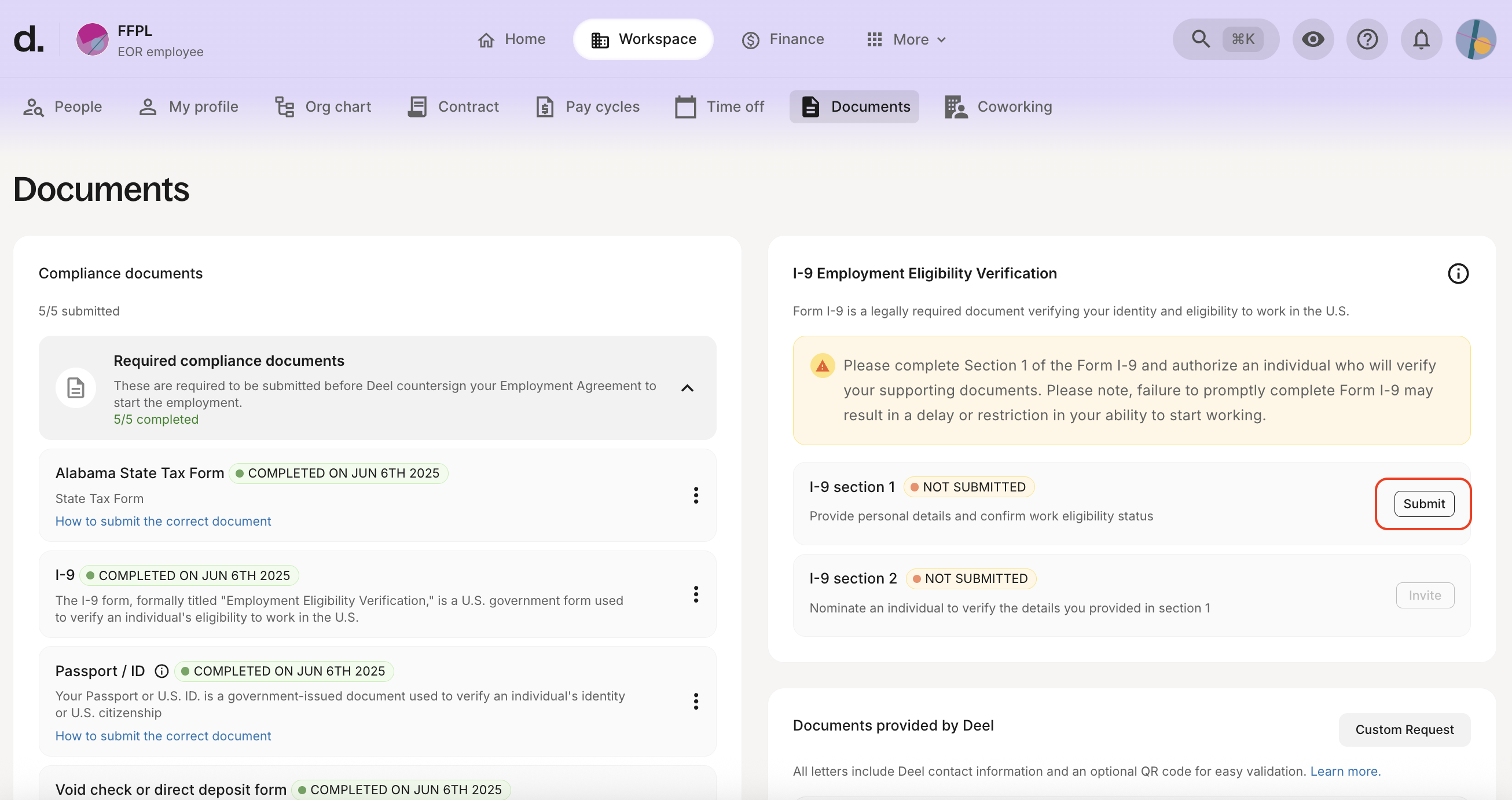The height and width of the screenshot is (800, 1512).
Task: Open the help icon
Action: pos(1367,39)
